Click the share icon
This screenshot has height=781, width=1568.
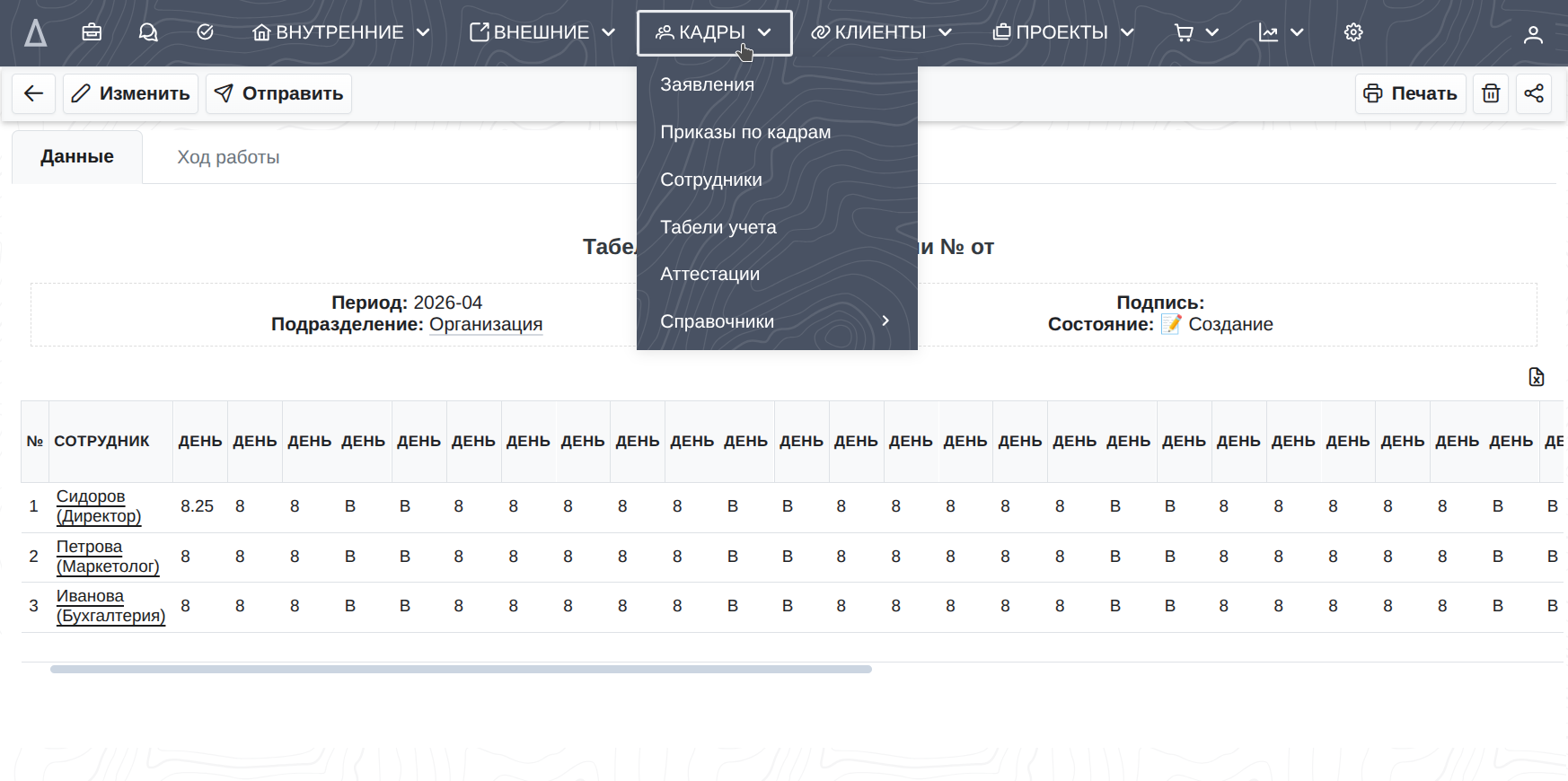click(x=1534, y=93)
